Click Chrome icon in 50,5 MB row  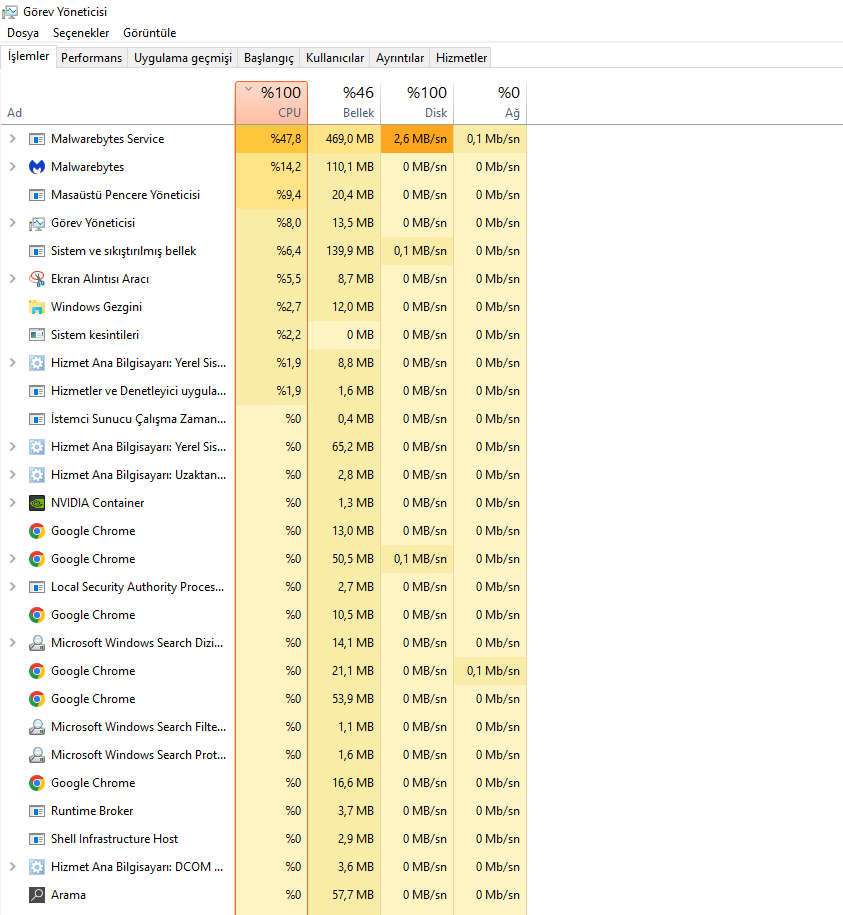(x=37, y=559)
